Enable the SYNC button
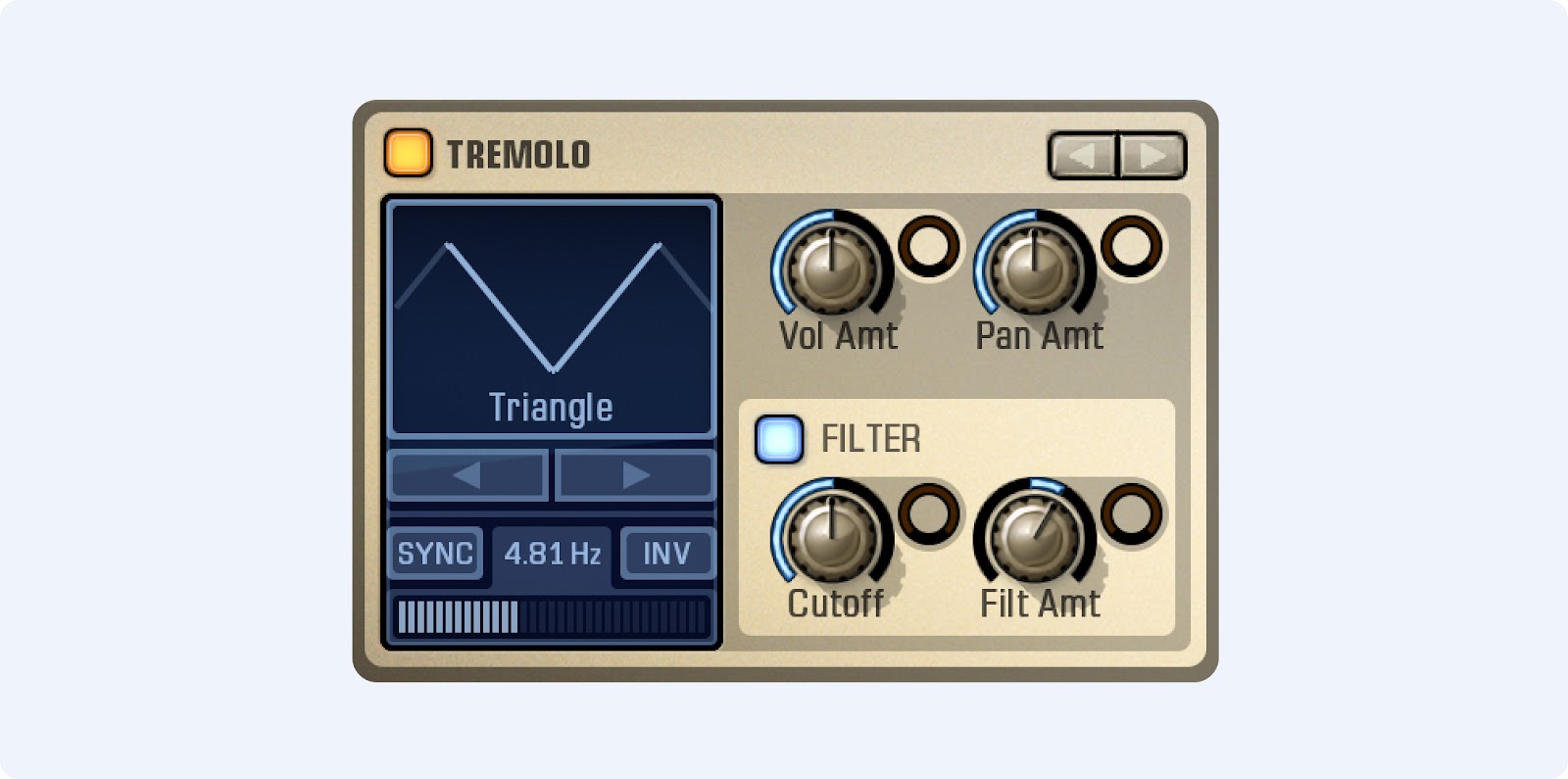1568x779 pixels. click(x=435, y=554)
